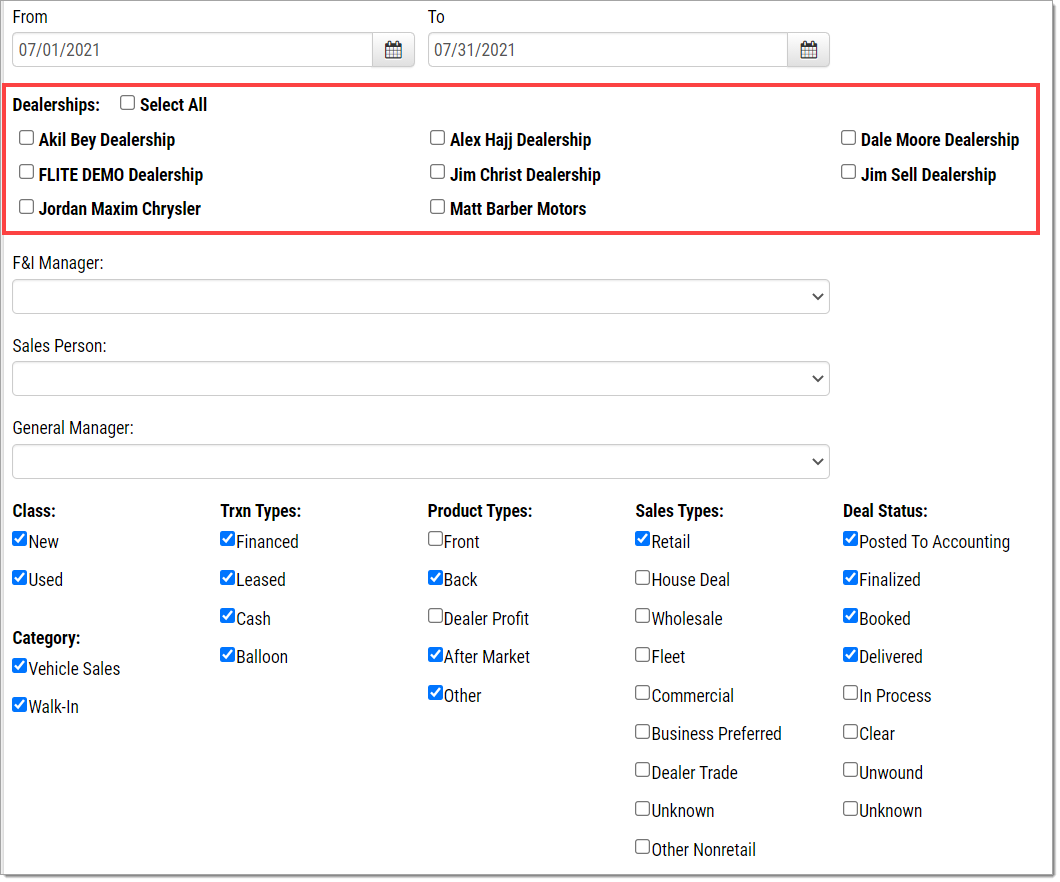The width and height of the screenshot is (1060, 882).
Task: Open the Sales Person dropdown
Action: (x=420, y=378)
